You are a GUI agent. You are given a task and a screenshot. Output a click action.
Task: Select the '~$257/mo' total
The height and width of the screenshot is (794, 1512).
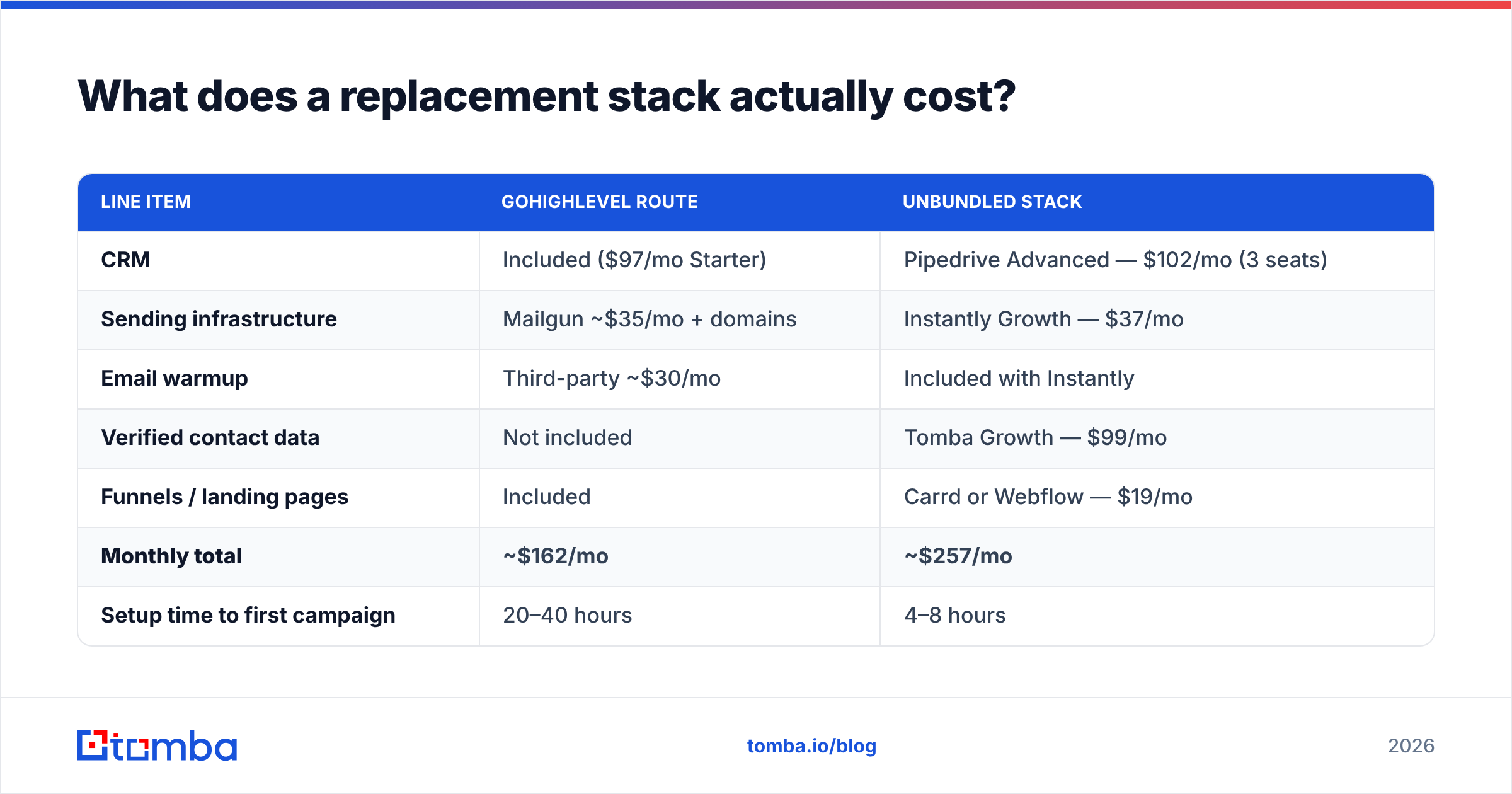tap(958, 556)
